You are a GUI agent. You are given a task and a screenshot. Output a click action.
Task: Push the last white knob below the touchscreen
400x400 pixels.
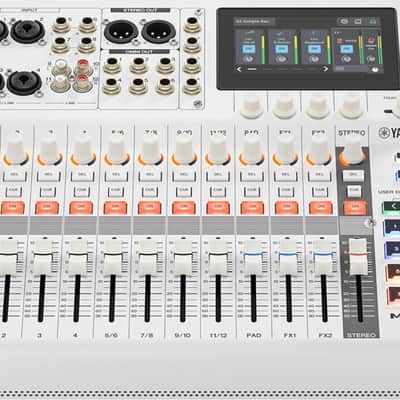click(x=352, y=106)
